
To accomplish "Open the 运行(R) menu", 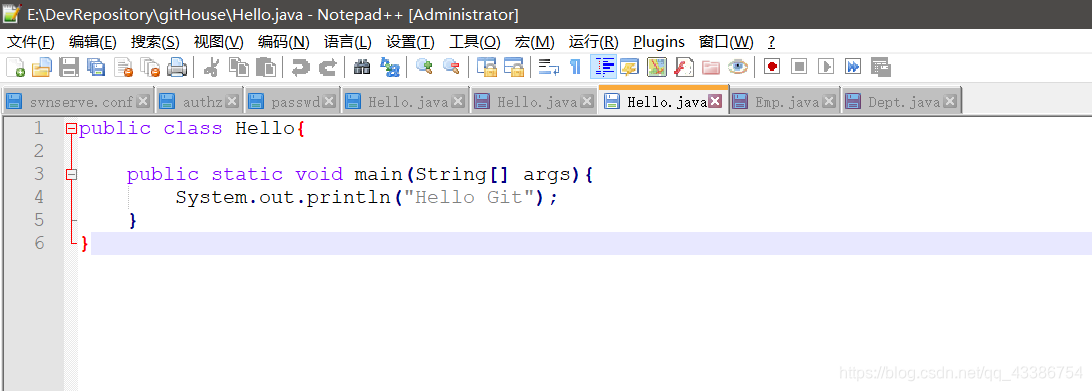I will 593,42.
